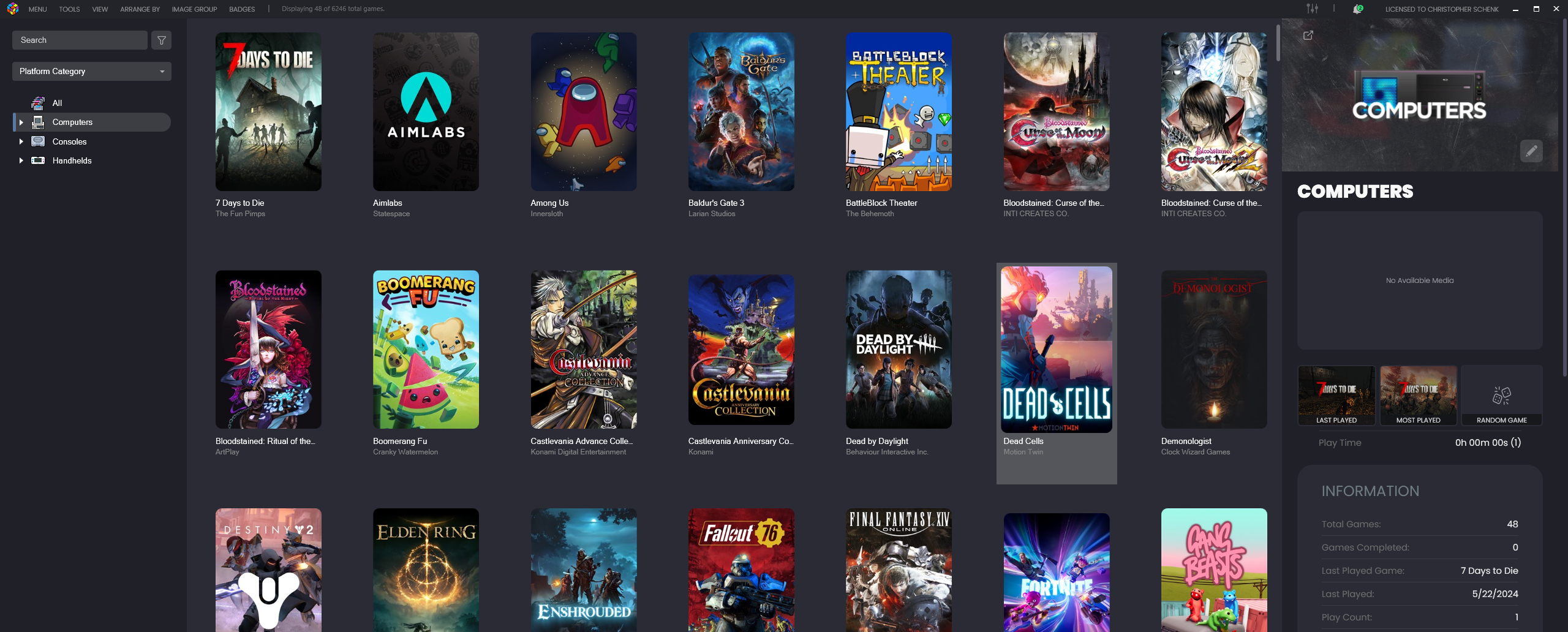Image resolution: width=1568 pixels, height=632 pixels.
Task: Open the display options sliders icon
Action: [x=1312, y=9]
